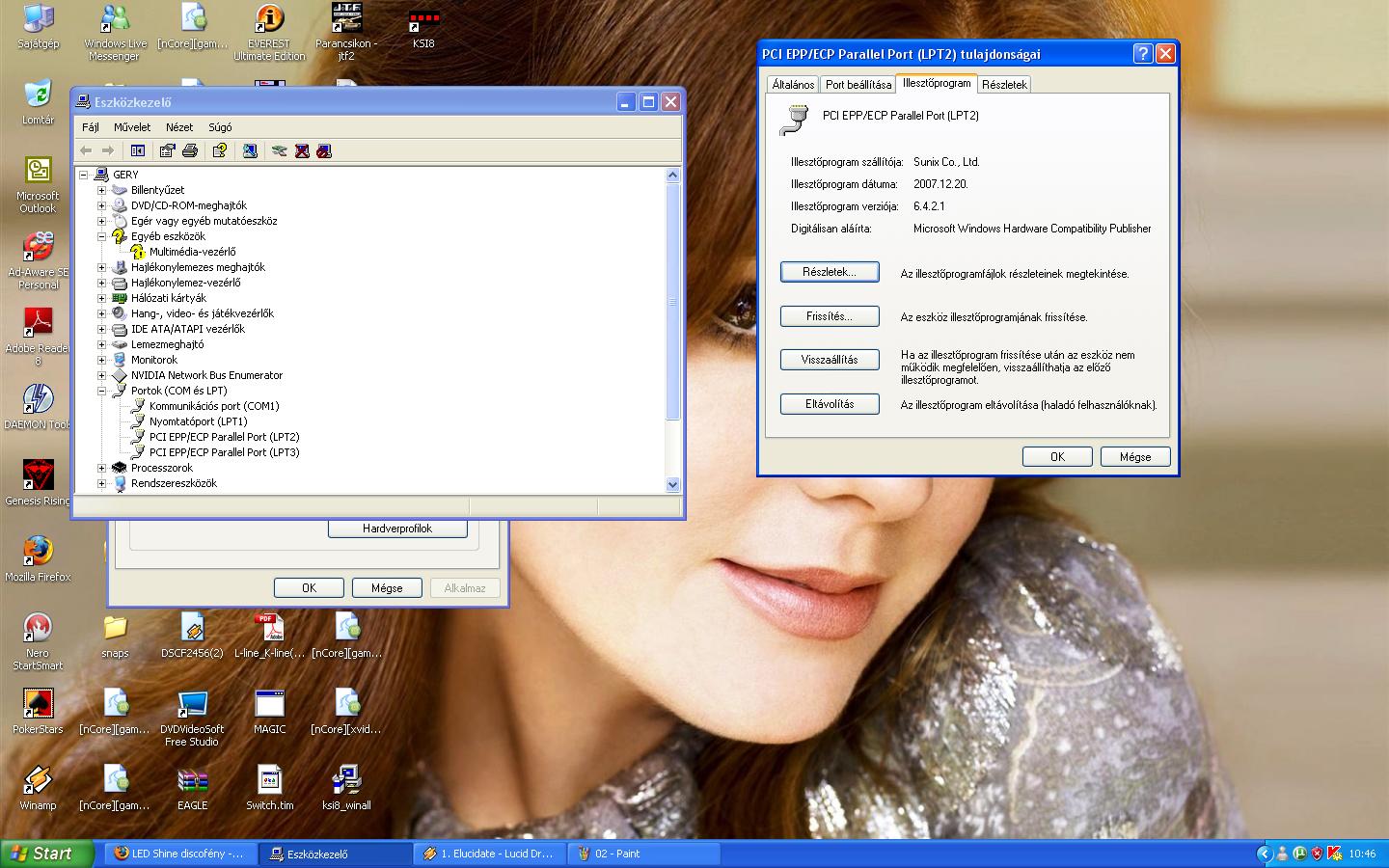The image size is (1389, 868).
Task: Switch to LED Shine discofény taskbar item
Action: pyautogui.click(x=180, y=854)
